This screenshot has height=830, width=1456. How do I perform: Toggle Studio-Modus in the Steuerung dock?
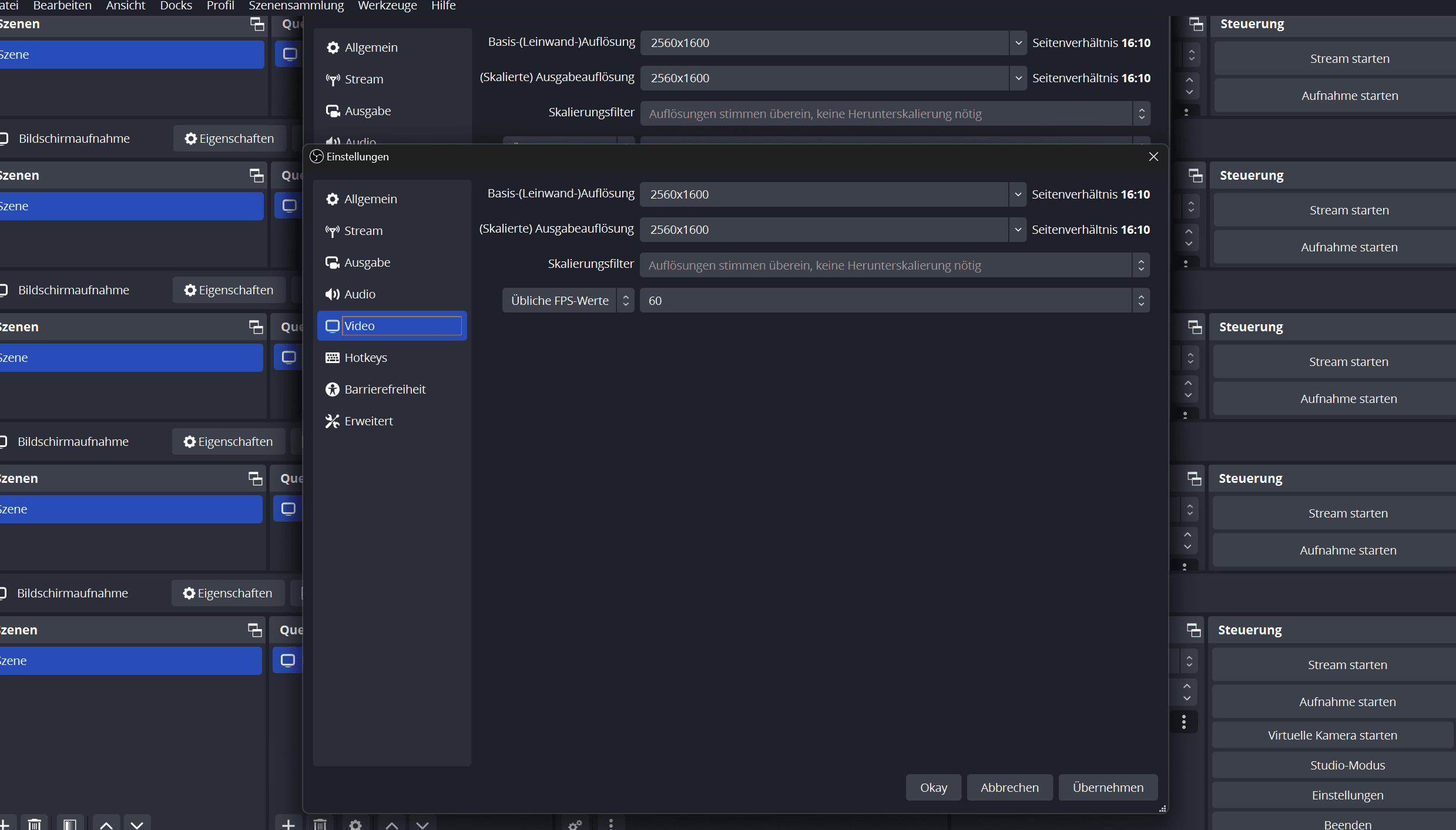point(1347,765)
